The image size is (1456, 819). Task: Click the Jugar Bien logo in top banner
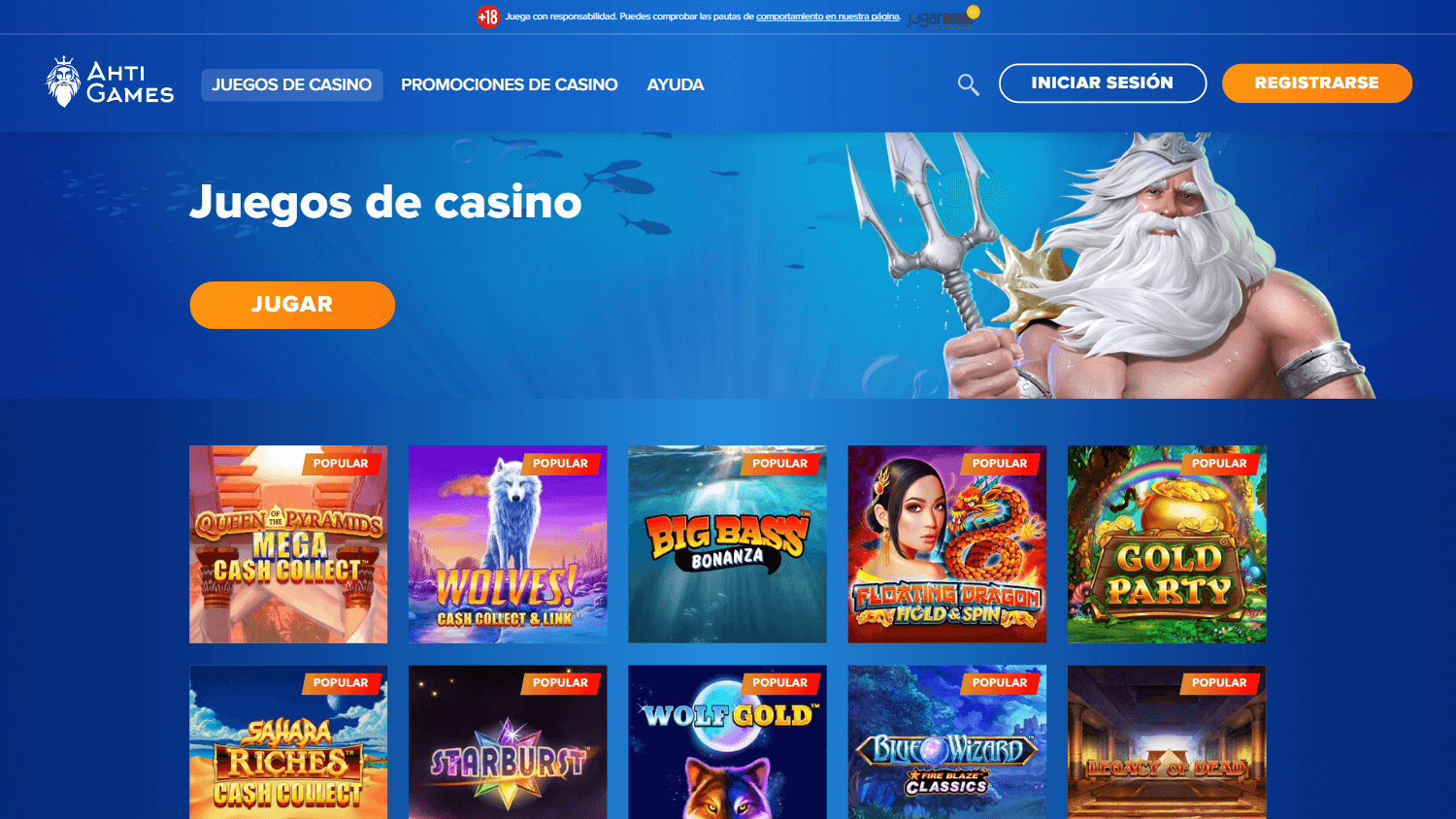click(x=943, y=17)
